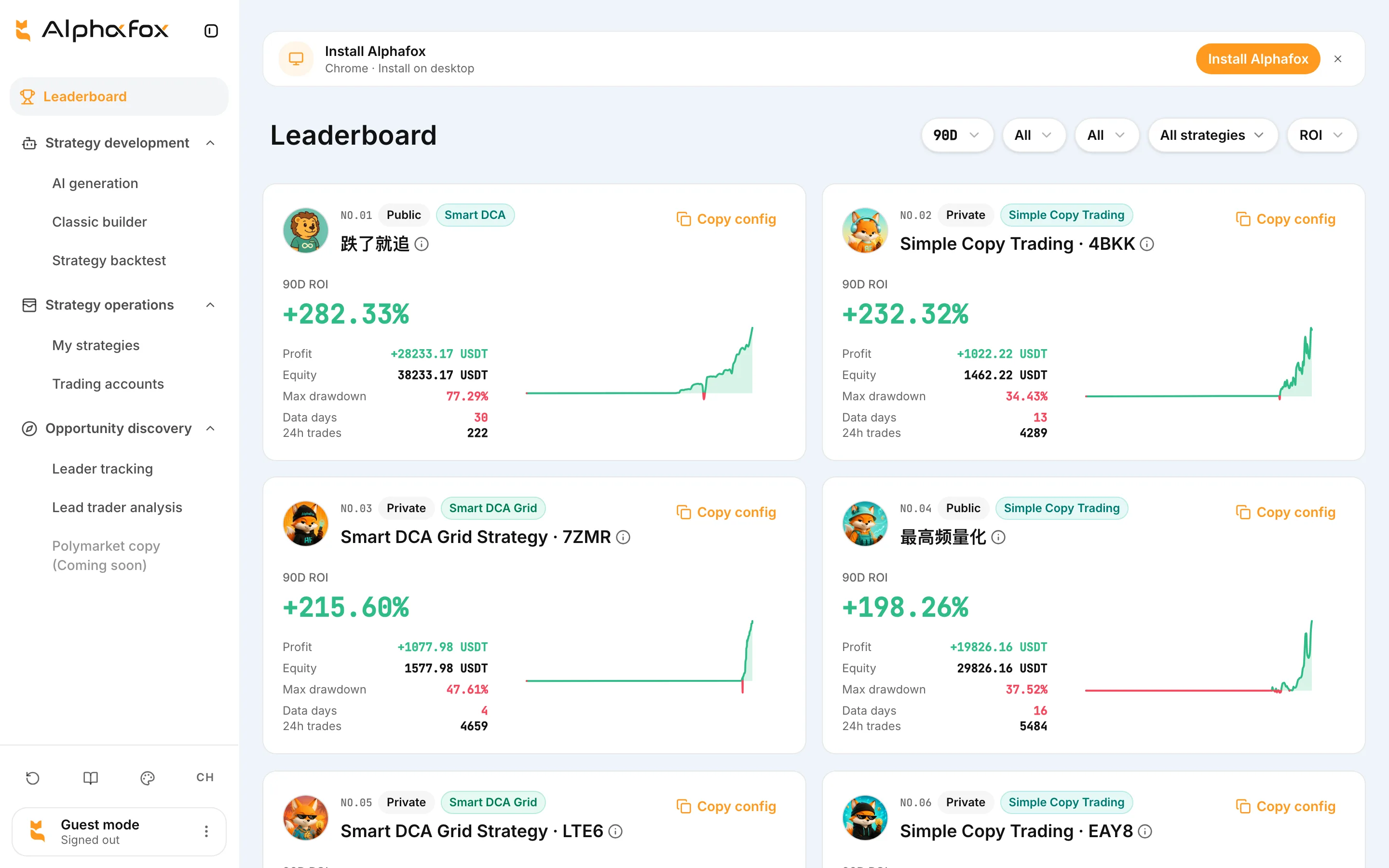Open the documentation book icon
This screenshot has height=868, width=1389.
(x=91, y=777)
